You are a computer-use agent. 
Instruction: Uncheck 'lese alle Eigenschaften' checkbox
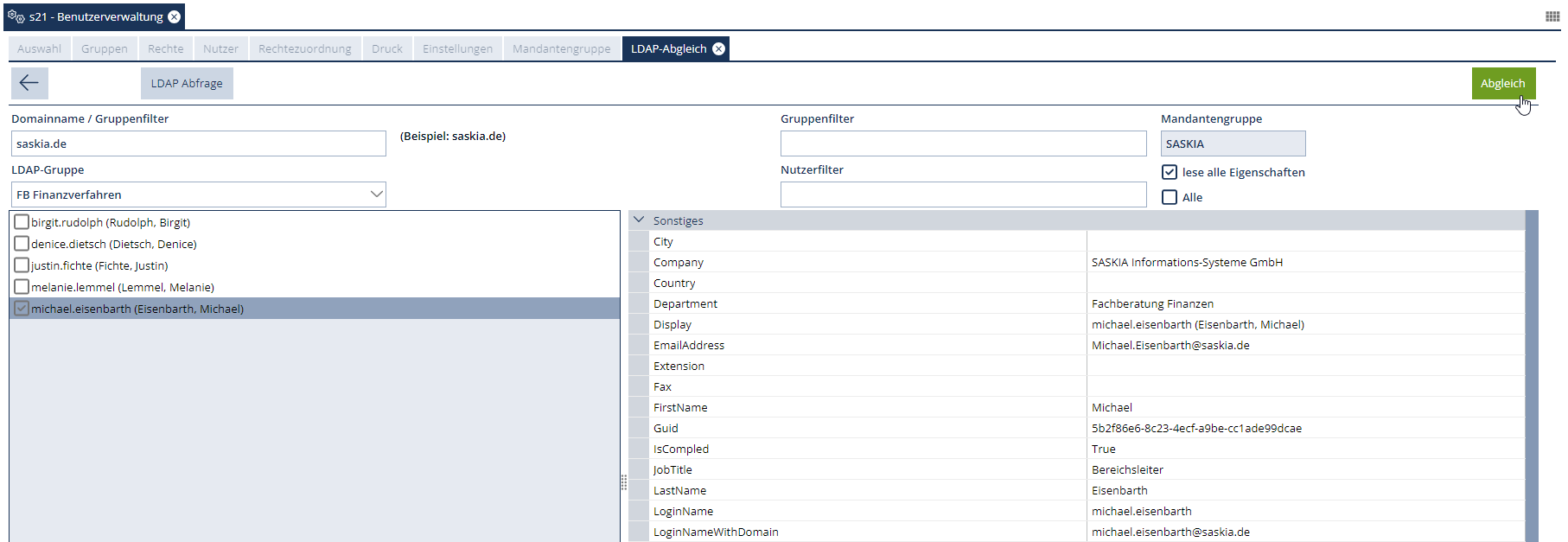tap(1170, 172)
